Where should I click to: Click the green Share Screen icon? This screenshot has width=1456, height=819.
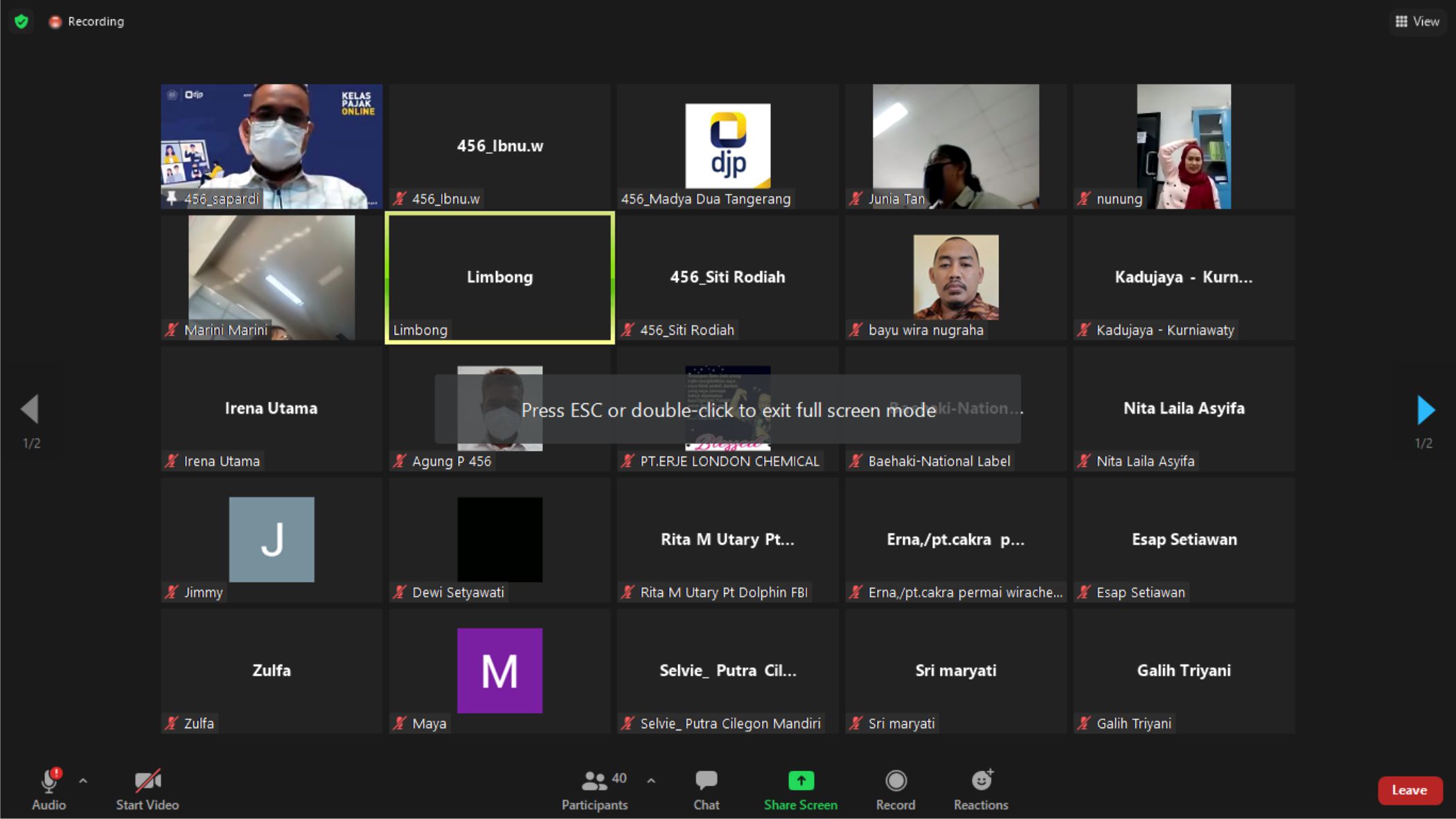[801, 781]
